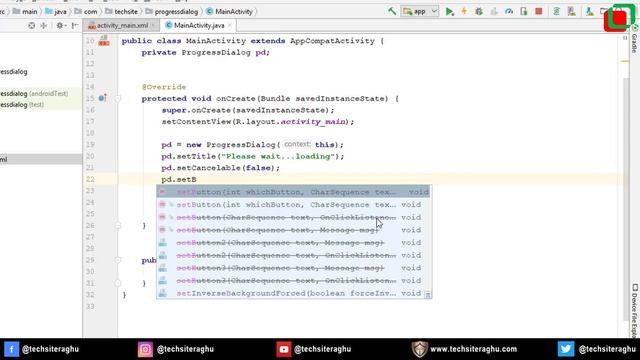This screenshot has height=360, width=640.
Task: Click pd.setCancelable(false) on line 21
Action: point(220,168)
